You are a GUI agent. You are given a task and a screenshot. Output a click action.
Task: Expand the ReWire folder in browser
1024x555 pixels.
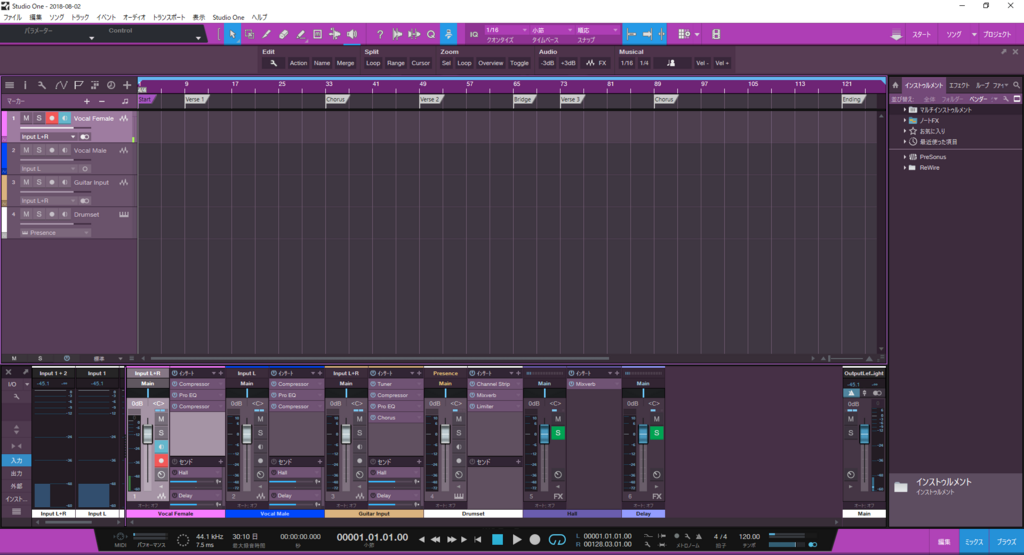[x=904, y=168]
